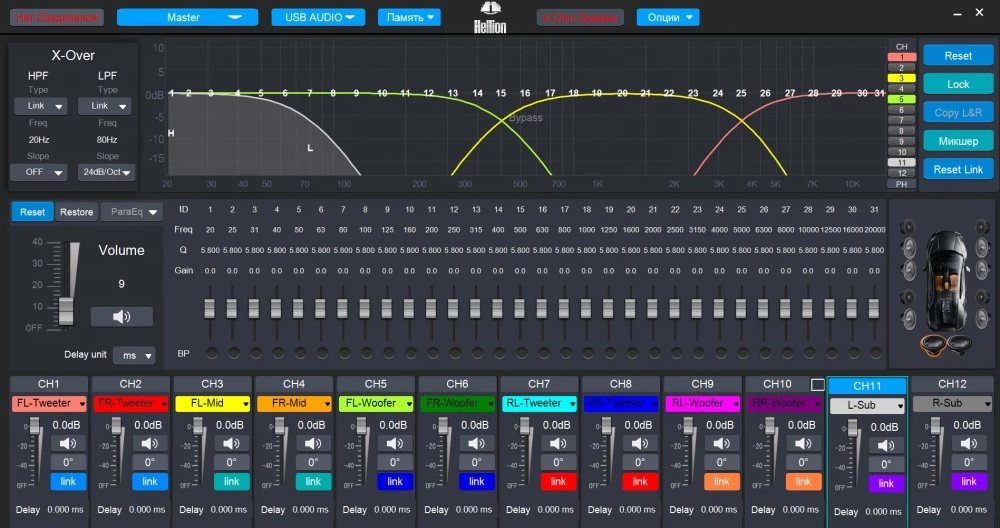This screenshot has width=1000, height=528.
Task: Open LPF Type Link dropdown
Action: point(105,106)
